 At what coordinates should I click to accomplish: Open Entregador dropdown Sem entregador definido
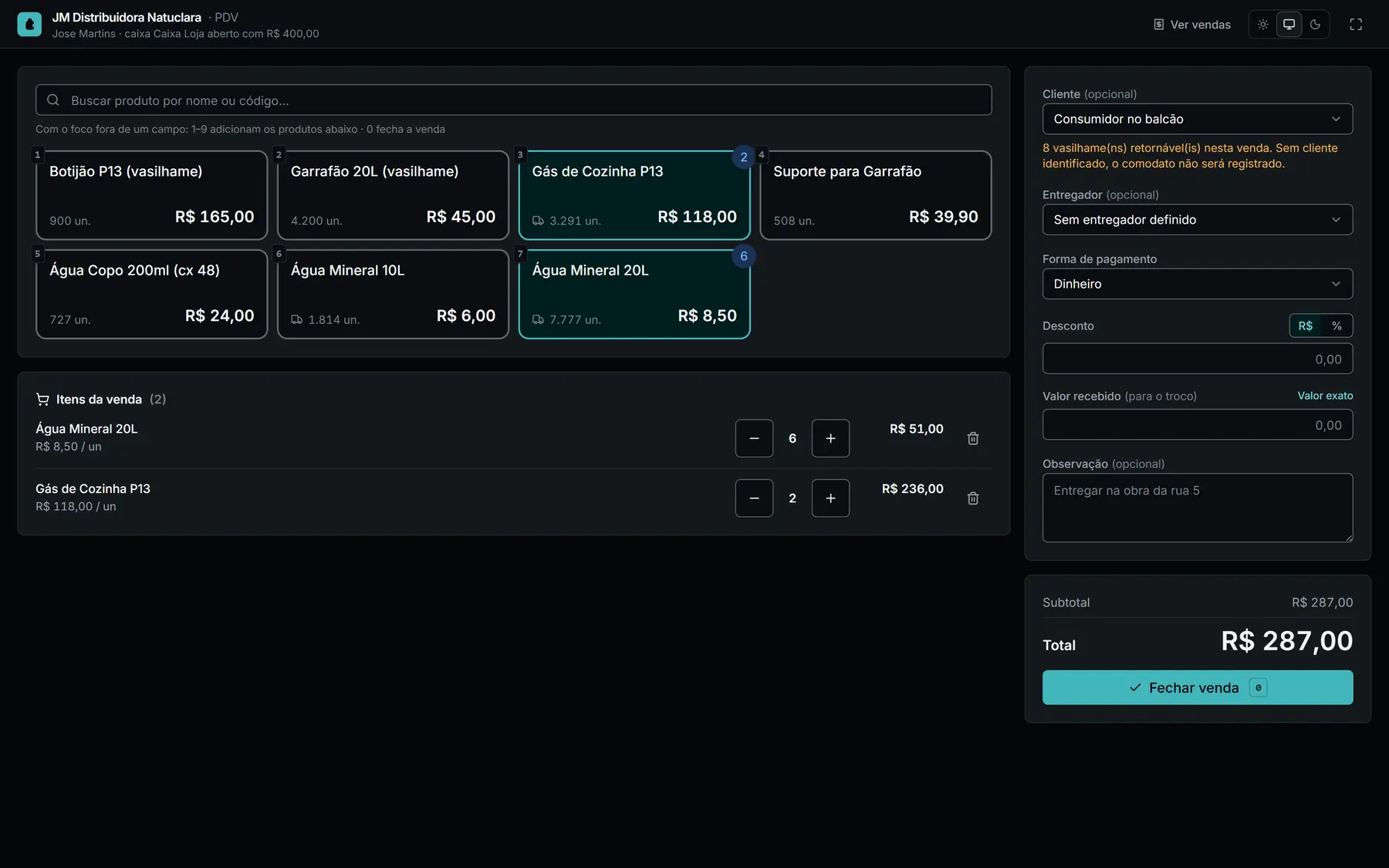pos(1198,220)
